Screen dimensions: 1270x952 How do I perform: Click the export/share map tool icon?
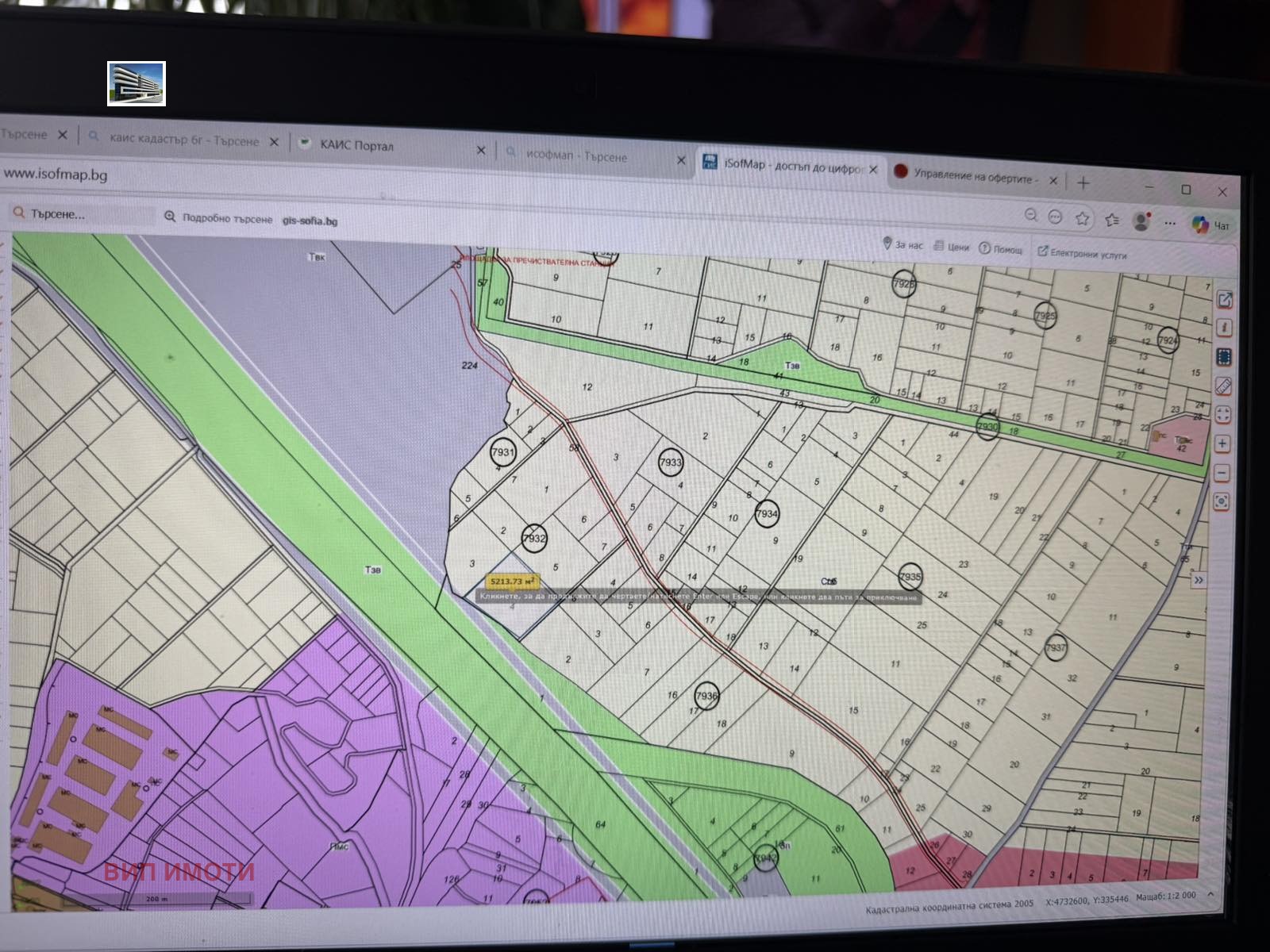click(1224, 299)
